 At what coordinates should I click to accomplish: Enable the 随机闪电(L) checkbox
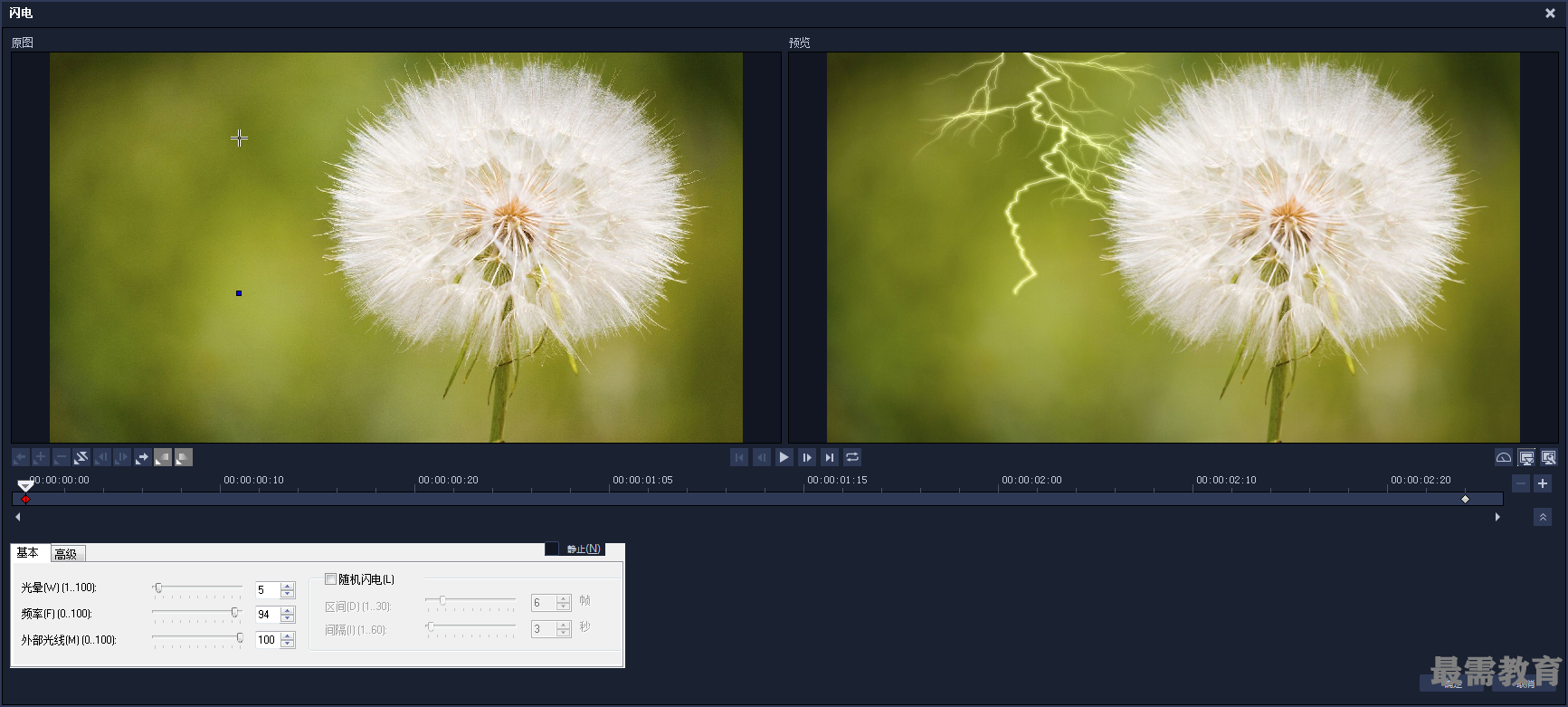click(x=331, y=579)
